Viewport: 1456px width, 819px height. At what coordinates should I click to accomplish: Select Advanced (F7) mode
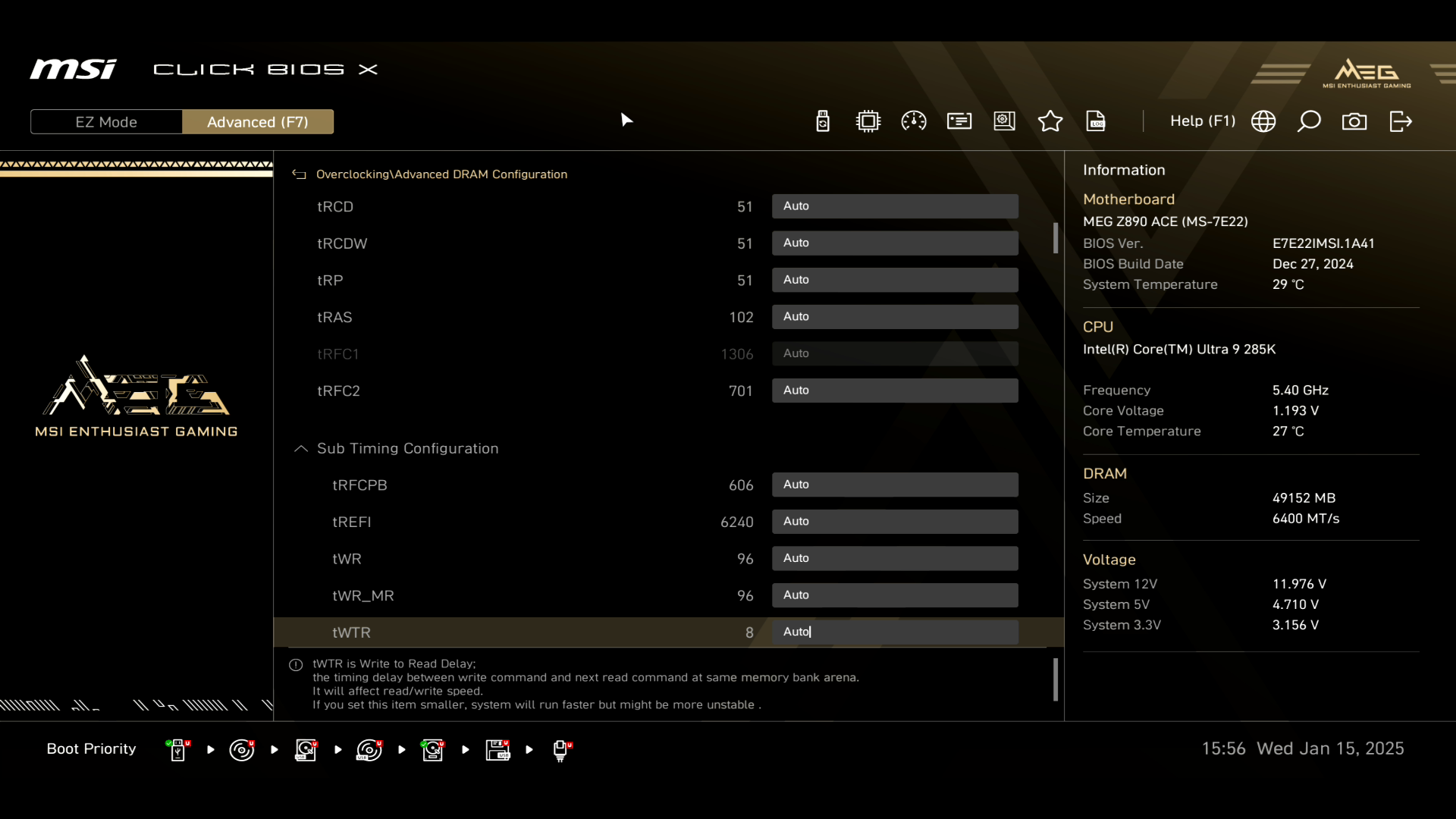pyautogui.click(x=258, y=122)
